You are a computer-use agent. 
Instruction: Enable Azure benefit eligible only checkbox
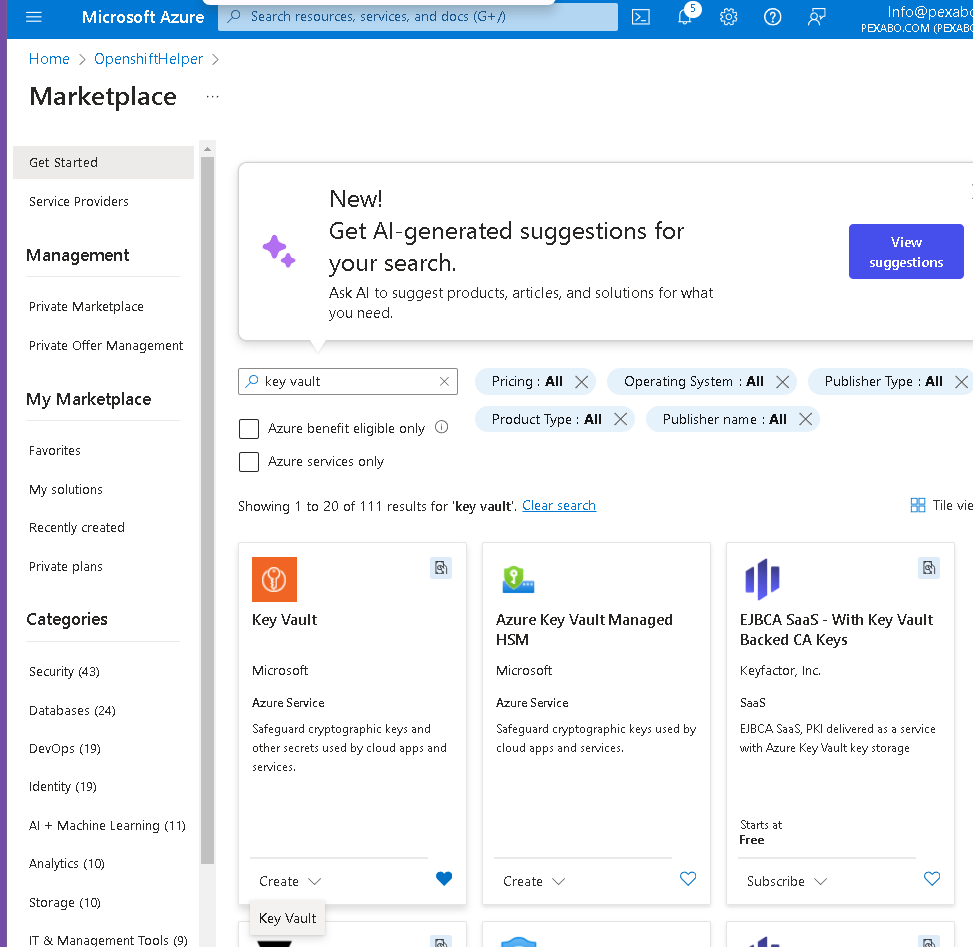(249, 429)
